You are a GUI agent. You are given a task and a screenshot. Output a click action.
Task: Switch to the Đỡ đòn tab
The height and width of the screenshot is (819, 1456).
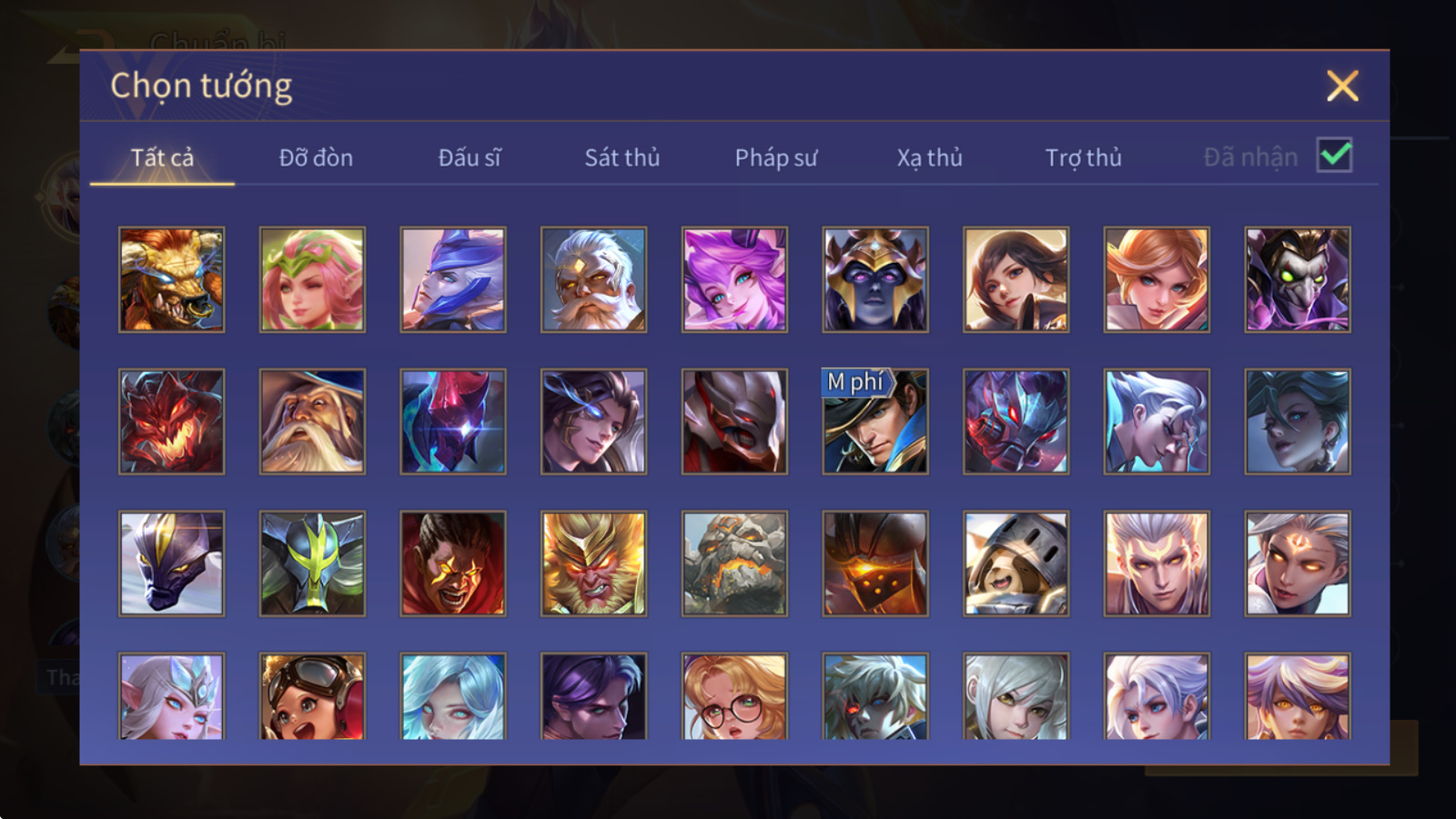coord(316,157)
